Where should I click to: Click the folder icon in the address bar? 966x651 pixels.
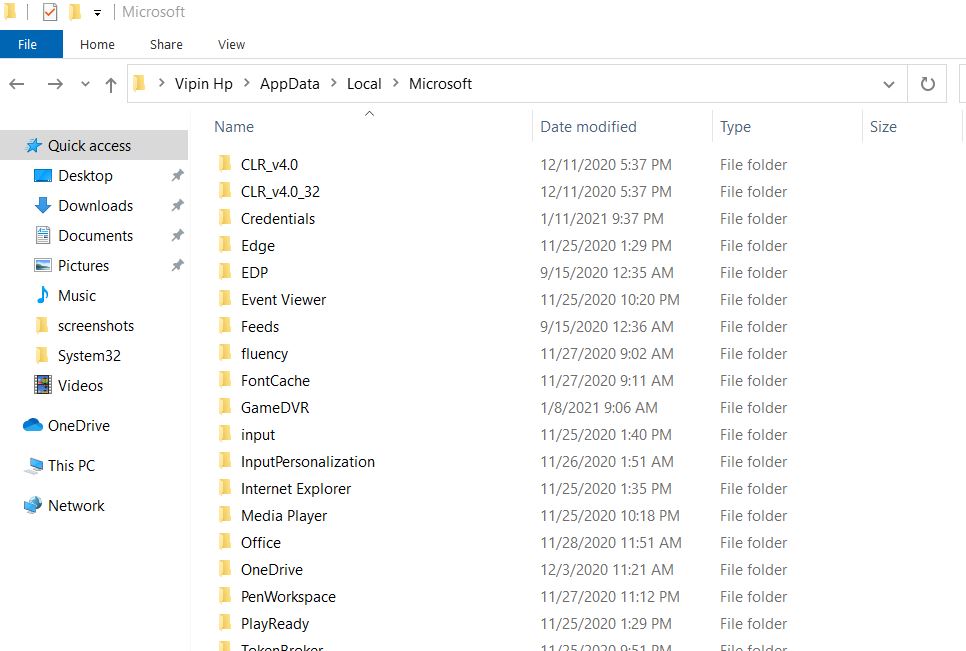pyautogui.click(x=140, y=83)
